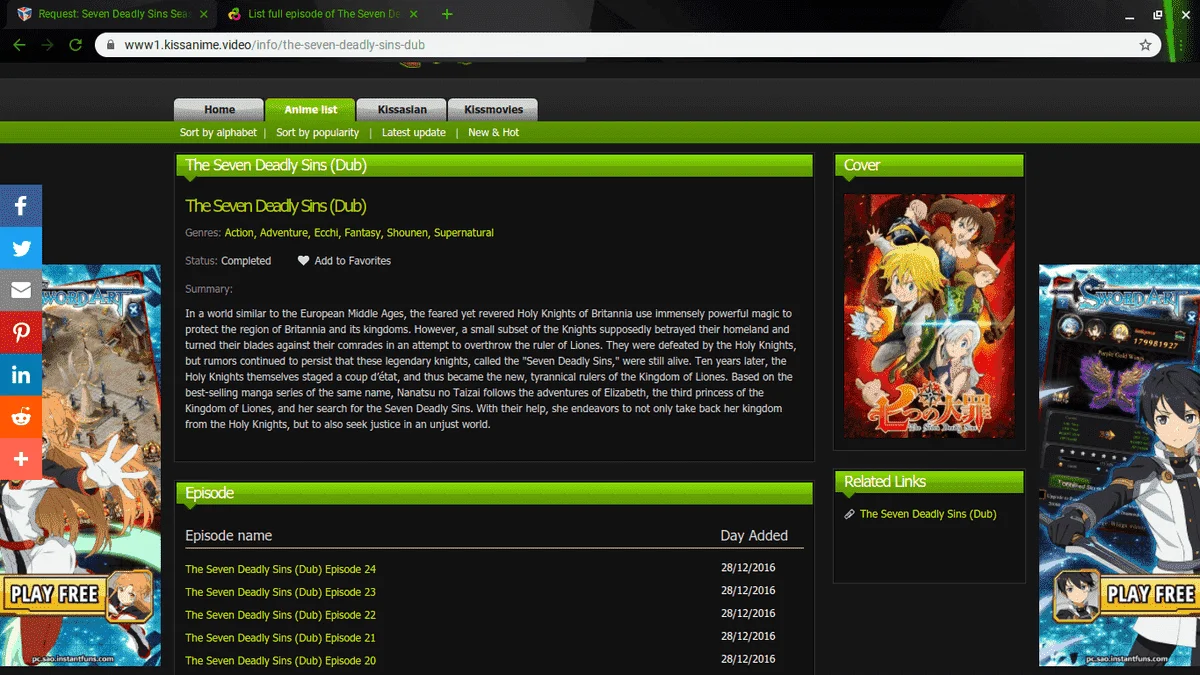Click Episode name column header
Image resolution: width=1200 pixels, height=675 pixels.
(x=228, y=535)
